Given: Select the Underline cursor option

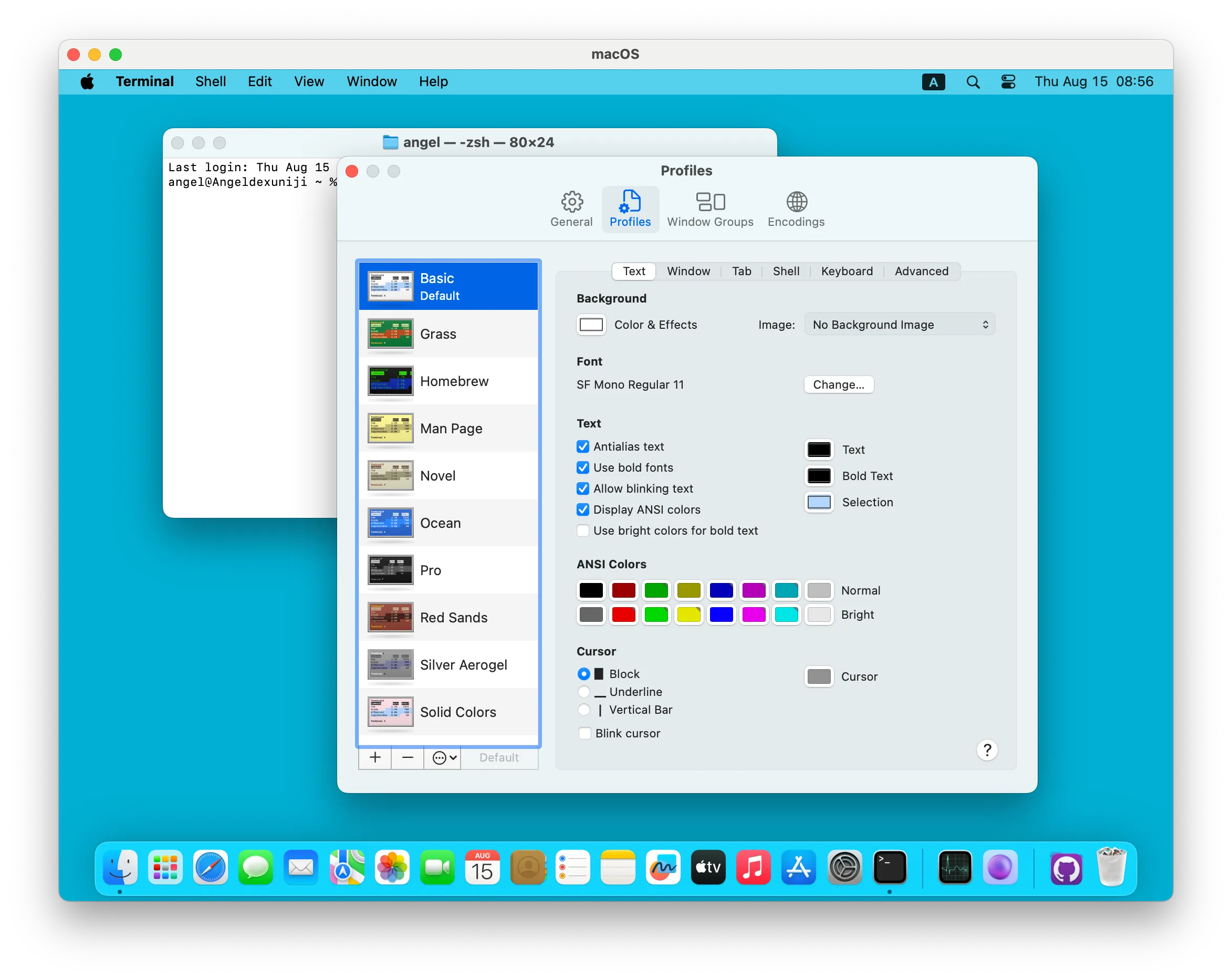Looking at the screenshot, I should coord(583,692).
